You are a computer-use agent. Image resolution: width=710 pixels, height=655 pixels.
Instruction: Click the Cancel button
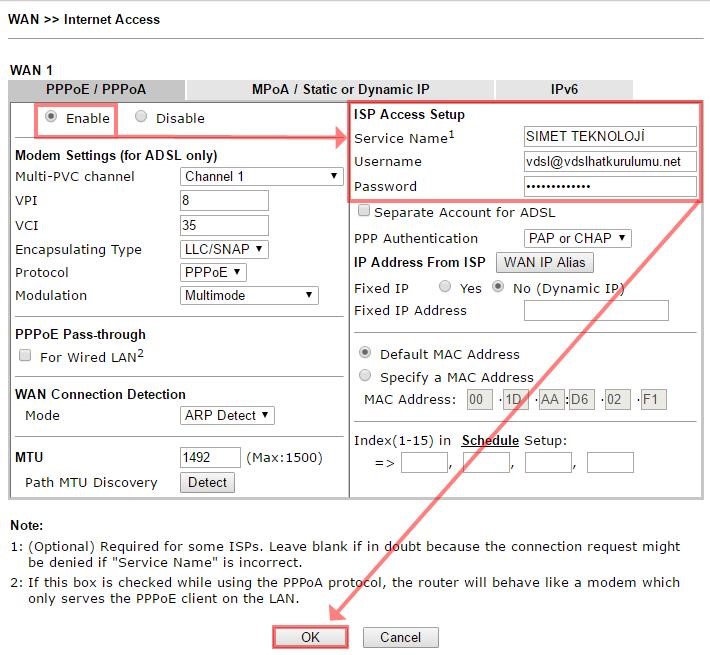400,637
